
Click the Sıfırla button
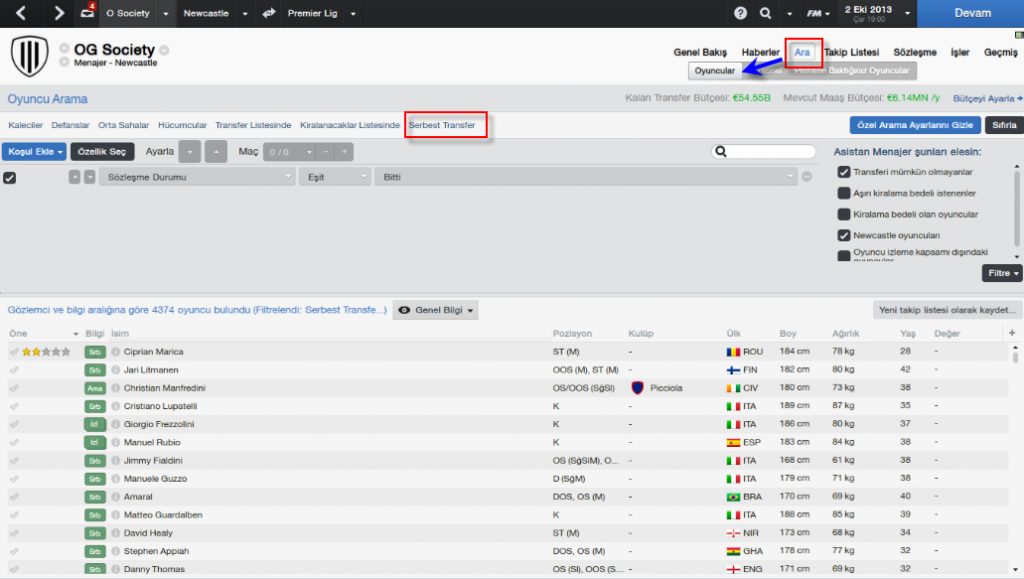(x=1003, y=126)
